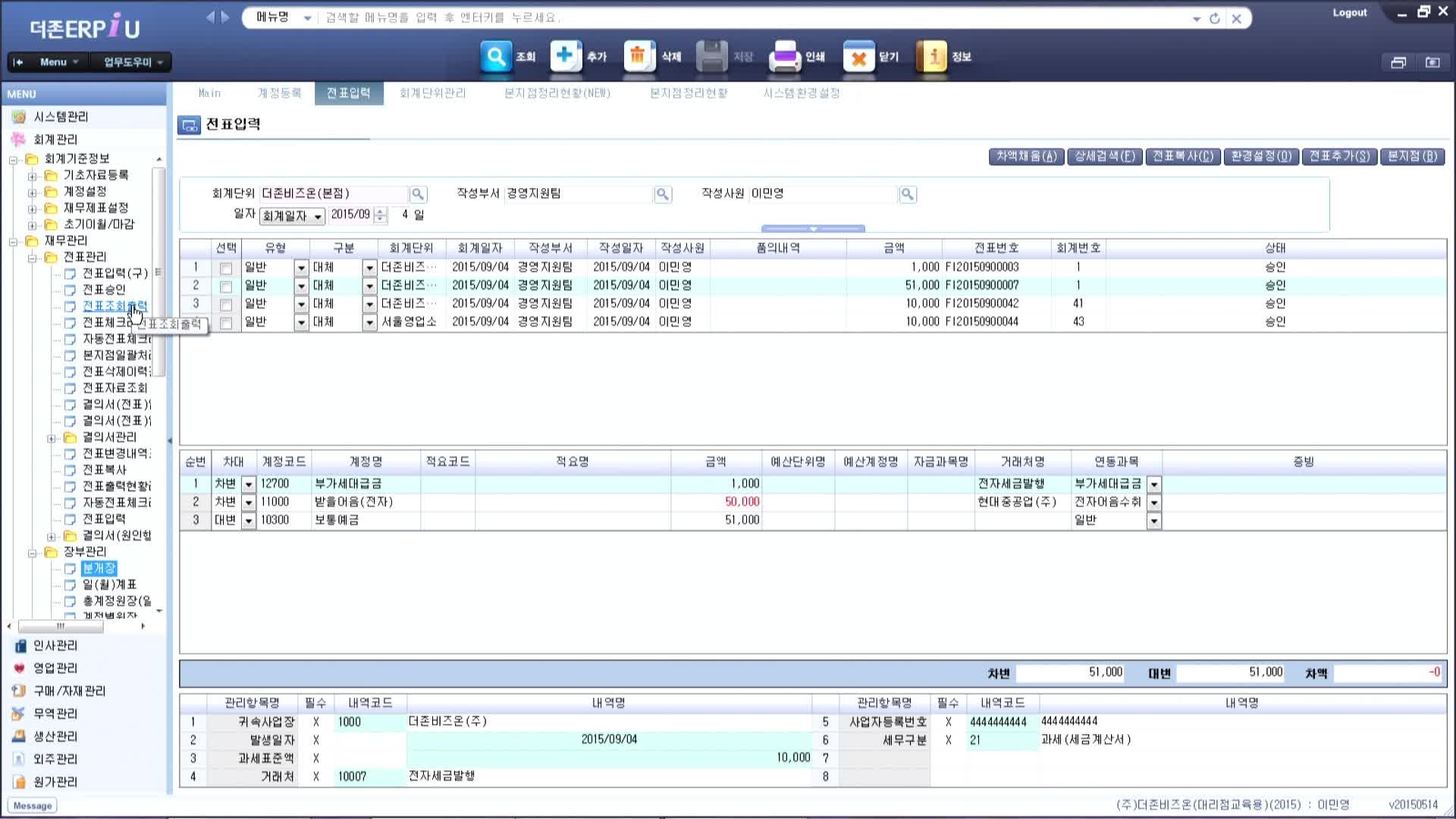Click the refresh icon in the menu search bar
The width and height of the screenshot is (1456, 819).
coord(1215,18)
